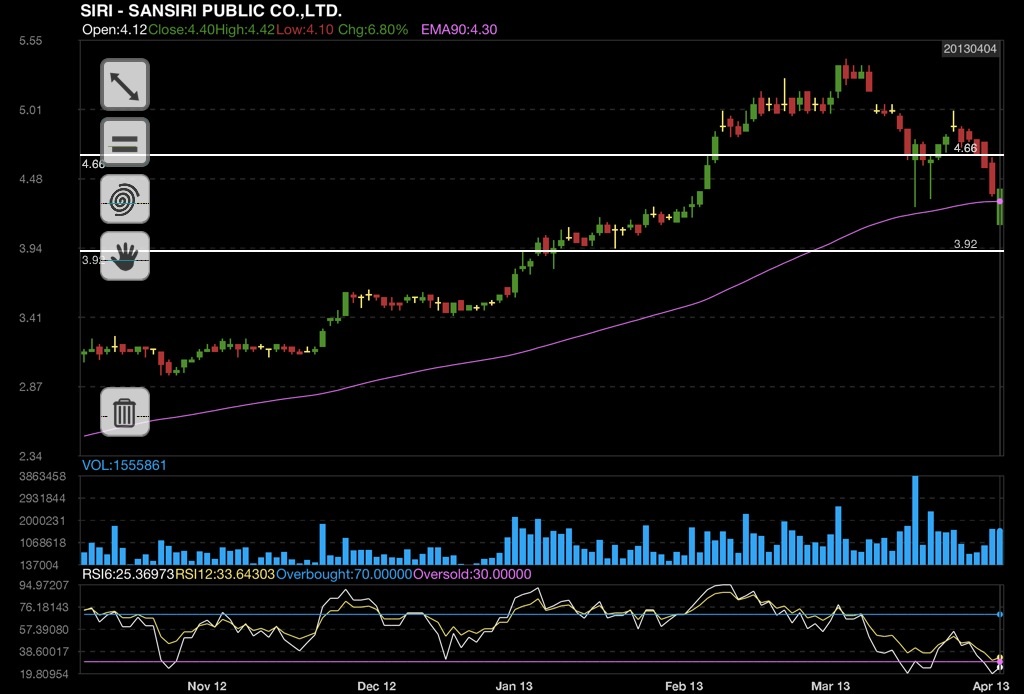Click the 94.97207 RSI axis label
Screen dimensions: 1024x694
tap(44, 585)
